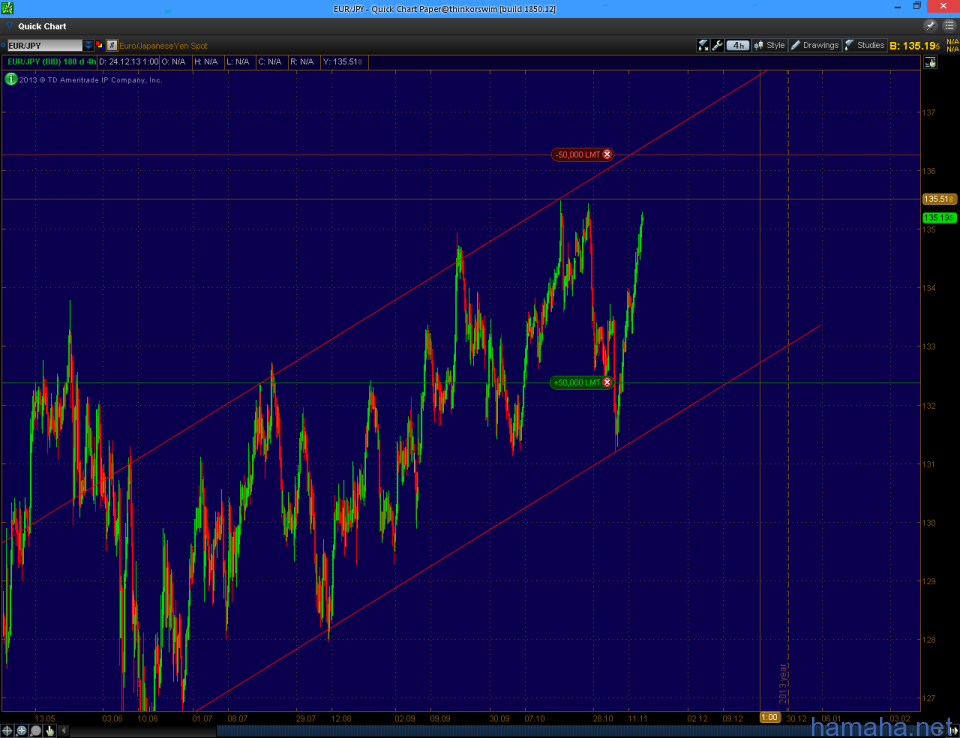Open the chart settings wrench icon
The width and height of the screenshot is (960, 738).
(717, 45)
